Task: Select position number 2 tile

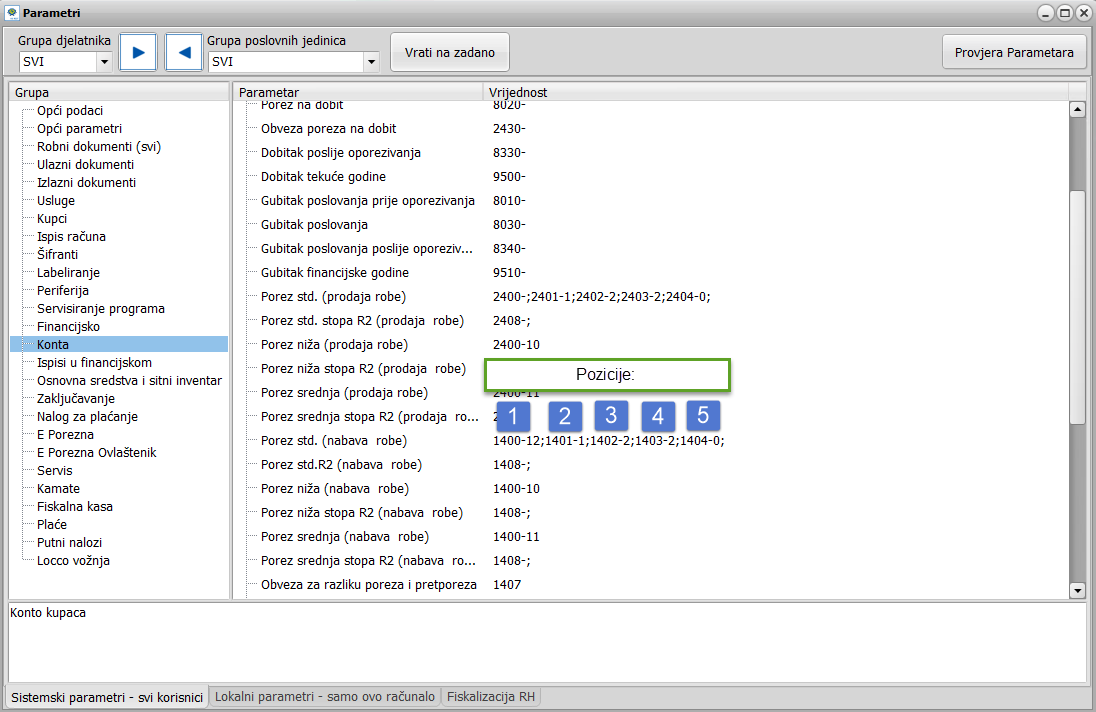Action: [x=565, y=416]
